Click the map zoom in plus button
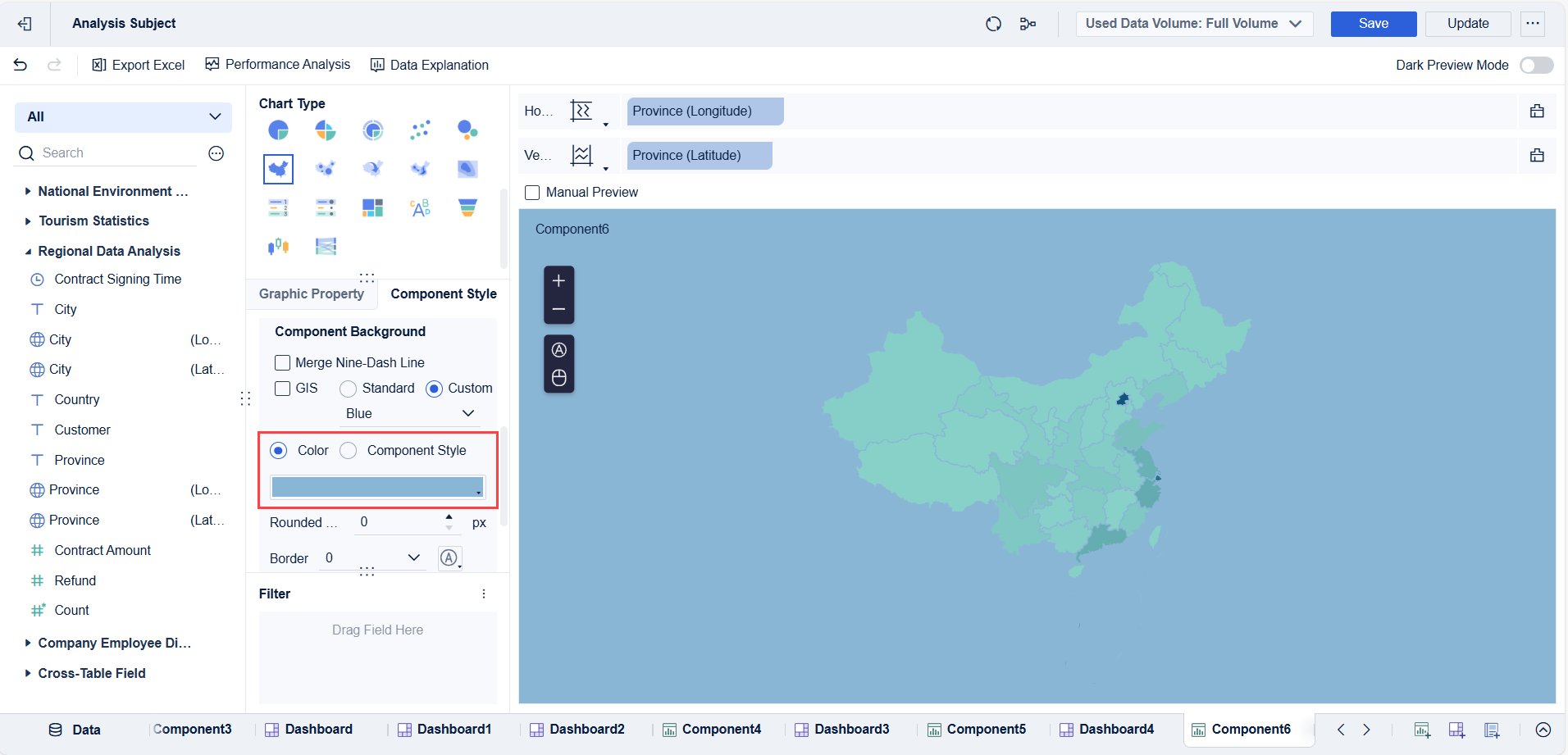This screenshot has width=1568, height=755. click(x=558, y=280)
